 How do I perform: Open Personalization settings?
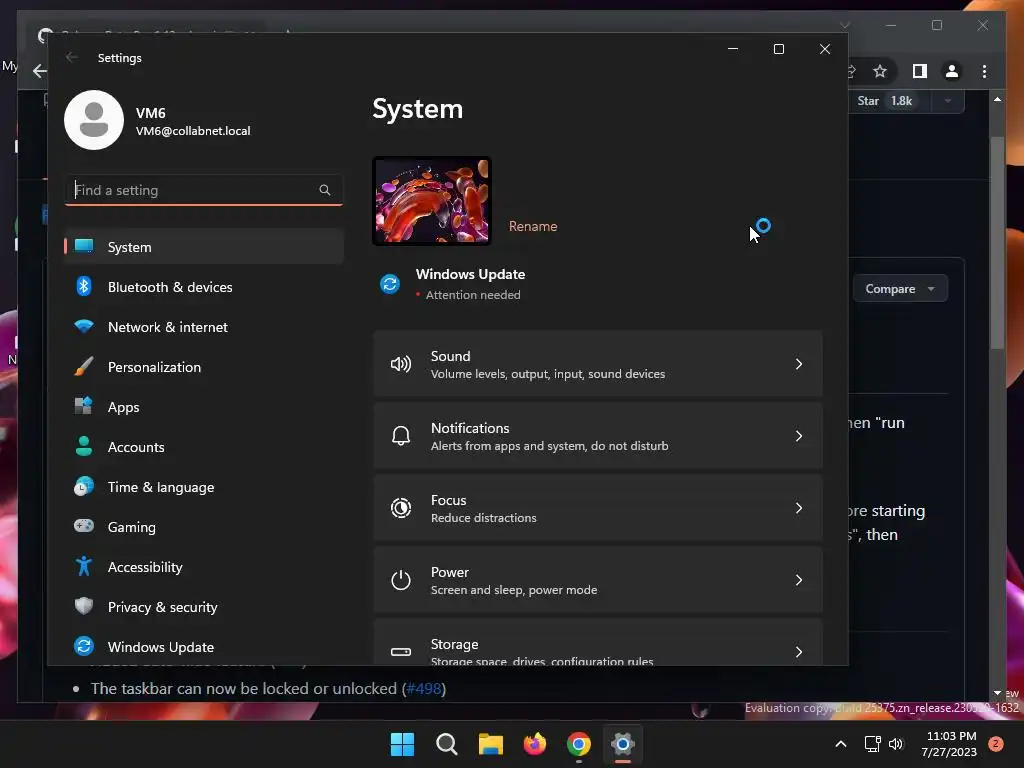click(x=204, y=367)
